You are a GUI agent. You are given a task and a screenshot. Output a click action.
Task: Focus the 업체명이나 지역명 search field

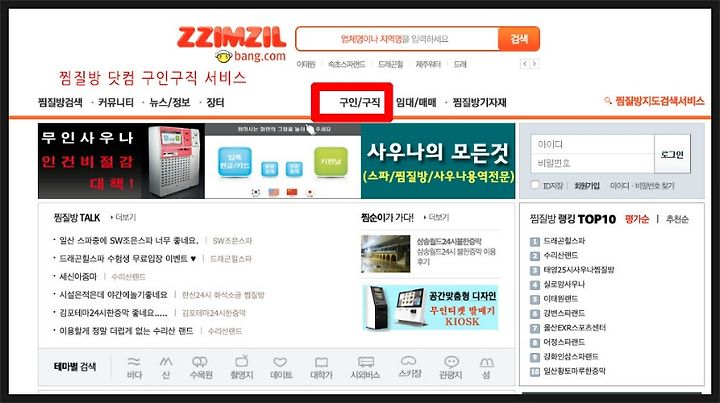tap(397, 39)
